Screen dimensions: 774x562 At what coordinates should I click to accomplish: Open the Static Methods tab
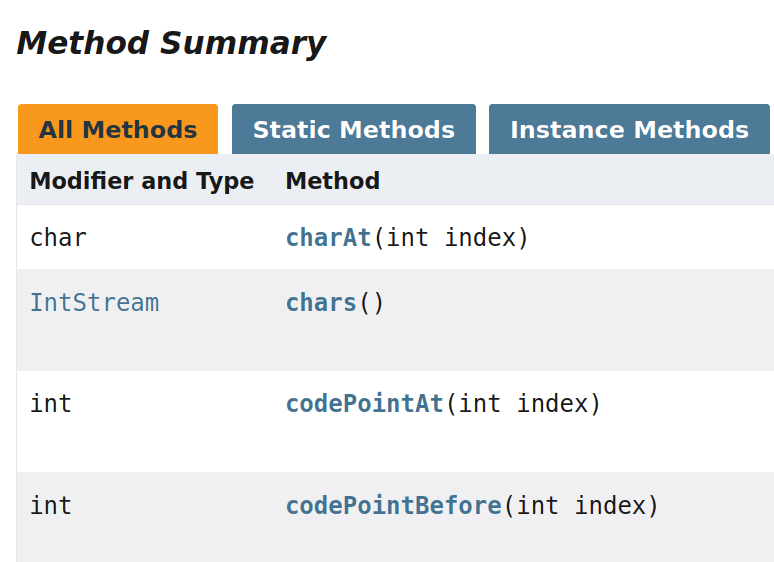click(353, 130)
